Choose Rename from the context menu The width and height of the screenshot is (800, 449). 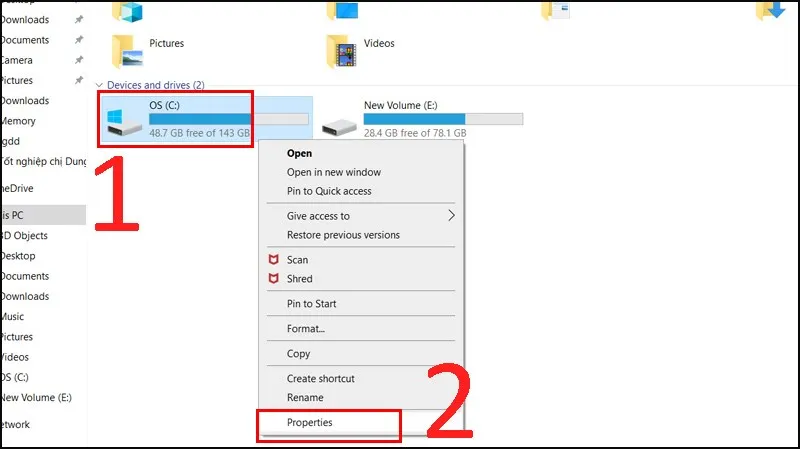305,398
